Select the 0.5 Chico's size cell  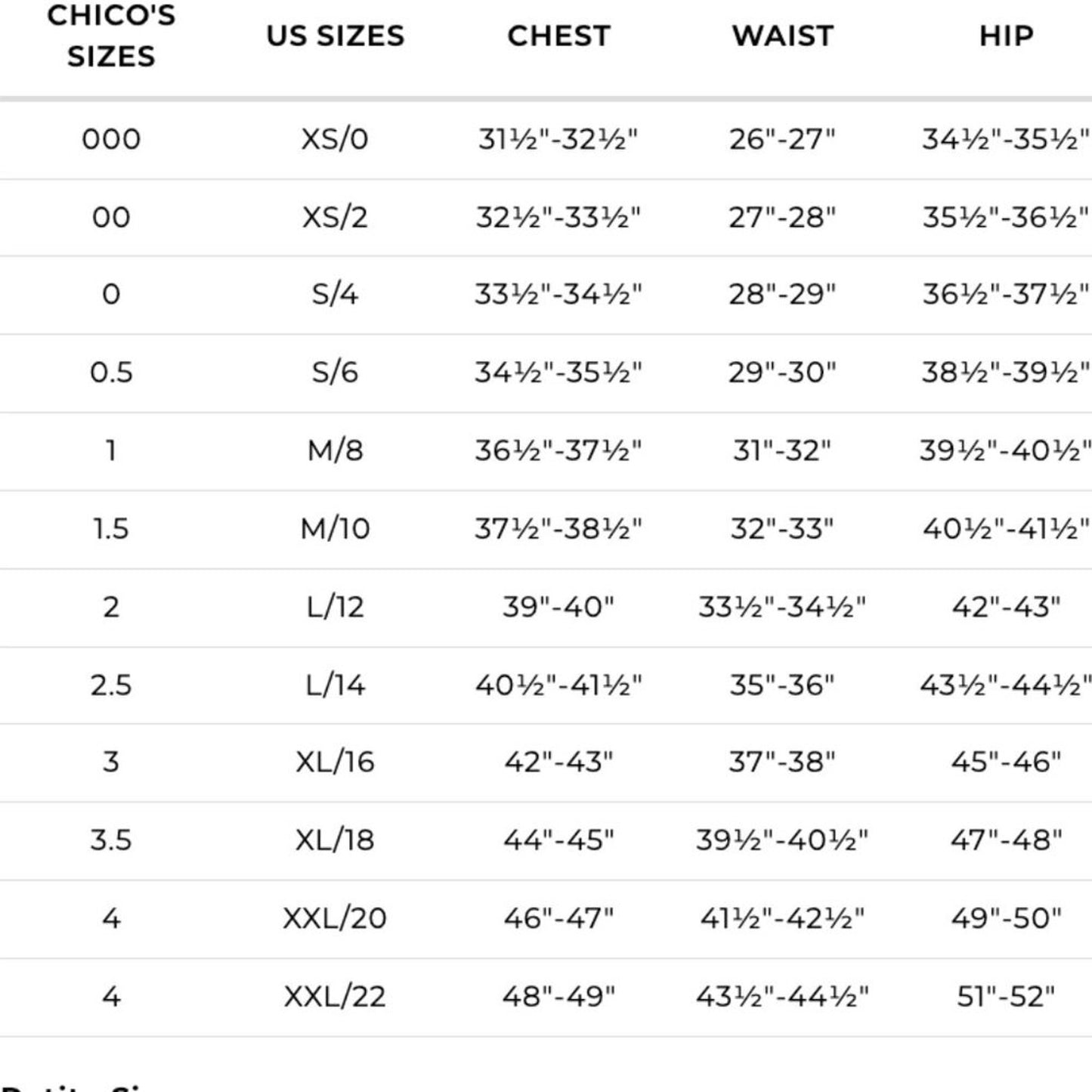[x=111, y=373]
